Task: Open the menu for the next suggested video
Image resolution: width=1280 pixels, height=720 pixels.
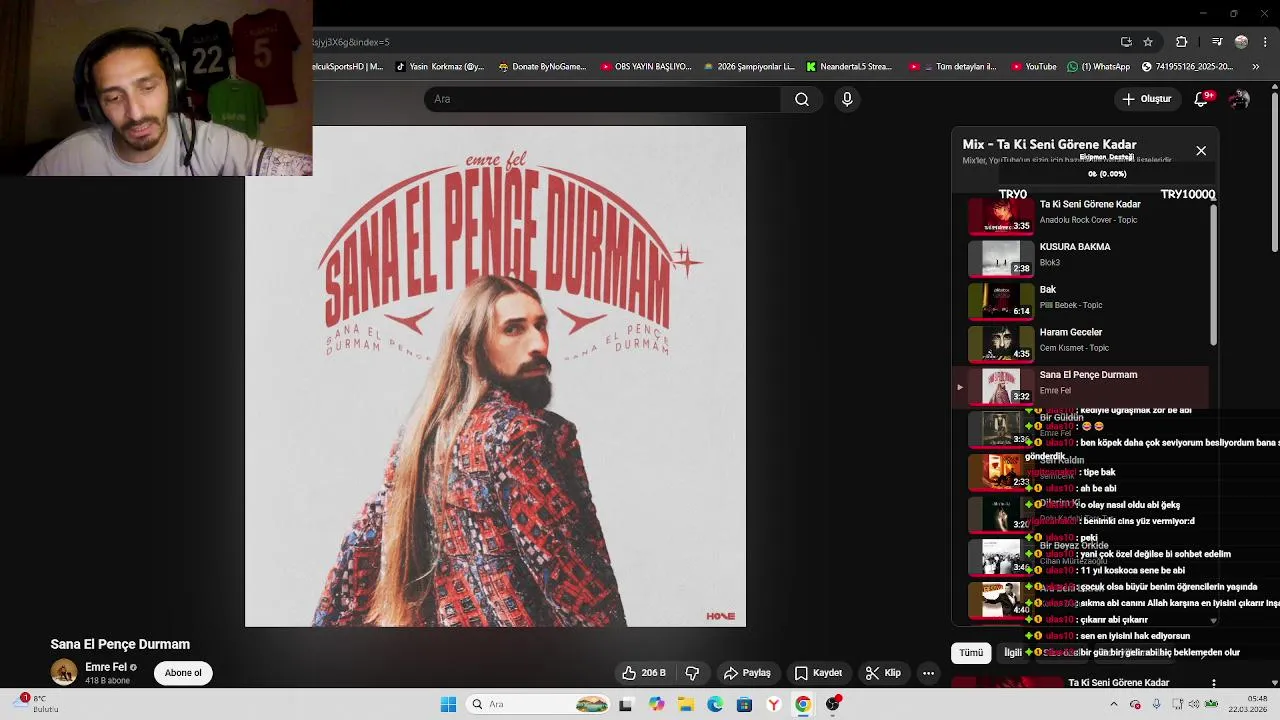Action: coord(1213,683)
